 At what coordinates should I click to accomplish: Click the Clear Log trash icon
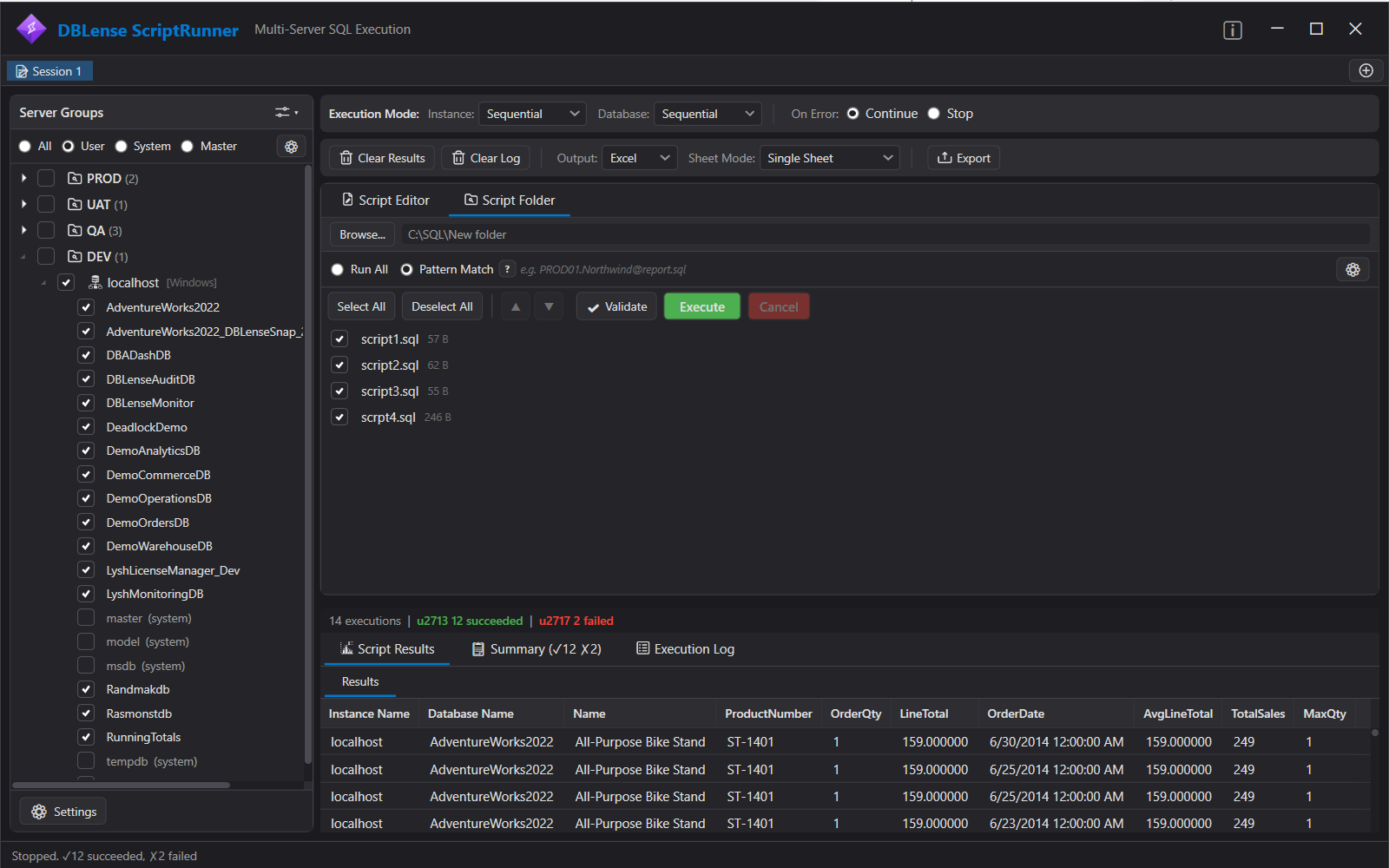pos(458,158)
